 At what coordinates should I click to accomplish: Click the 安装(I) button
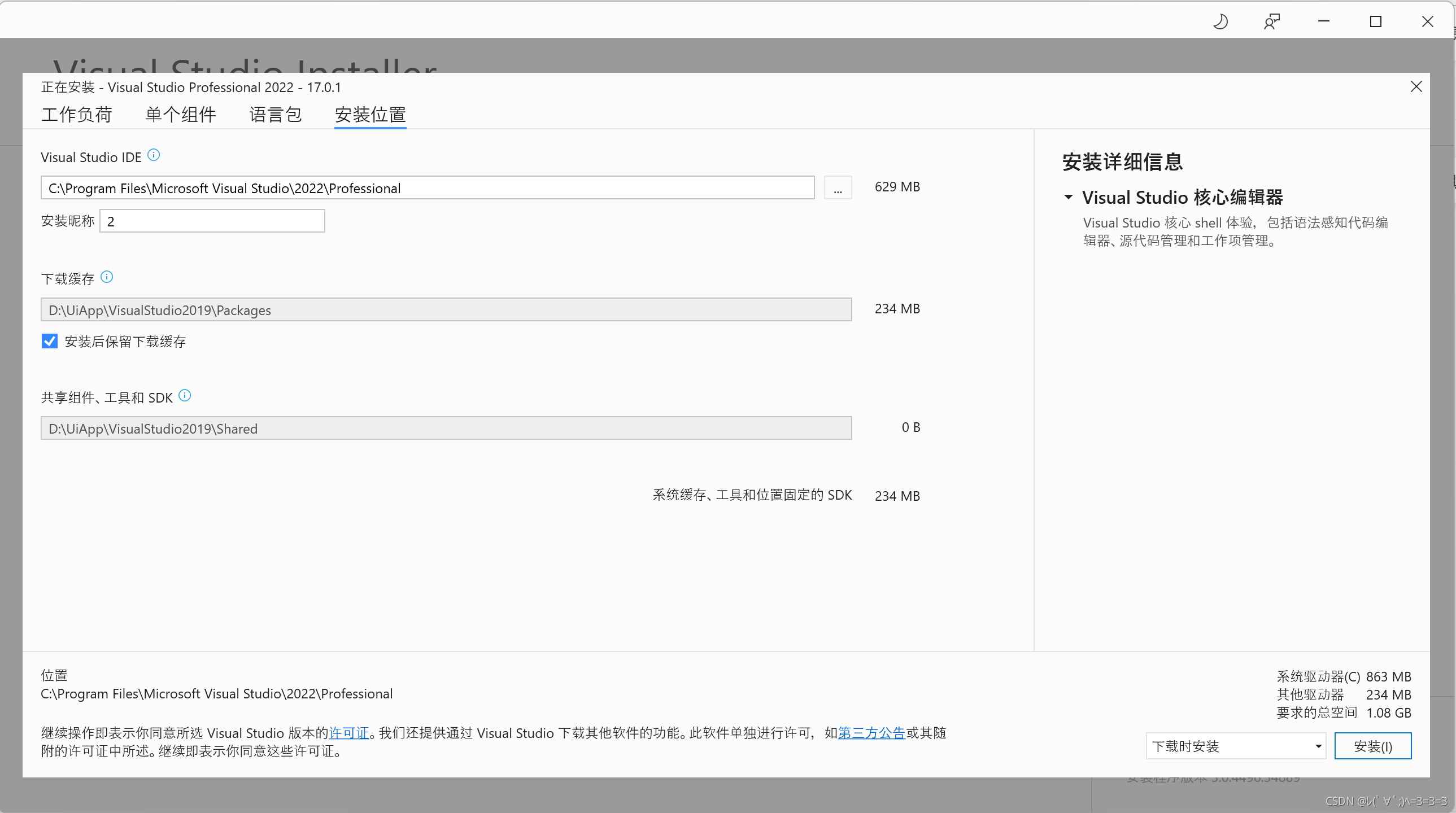[x=1372, y=746]
